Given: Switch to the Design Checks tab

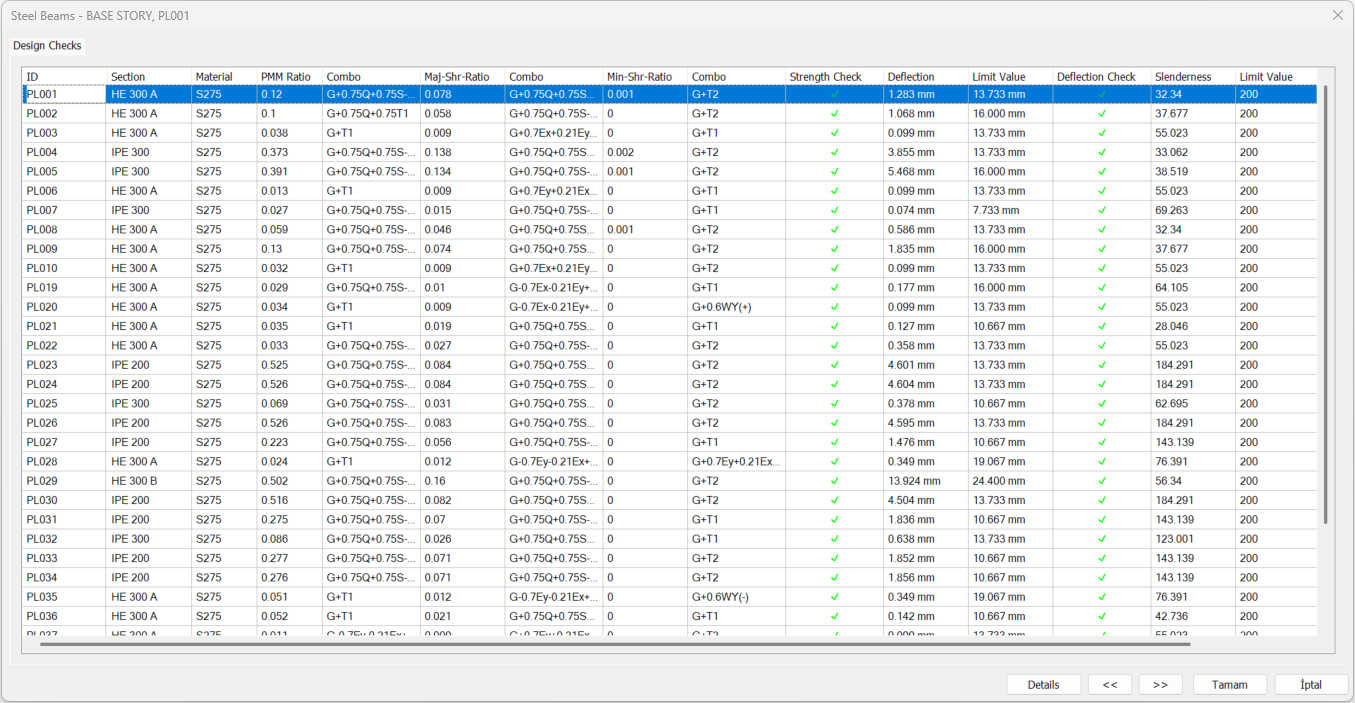Looking at the screenshot, I should (47, 46).
